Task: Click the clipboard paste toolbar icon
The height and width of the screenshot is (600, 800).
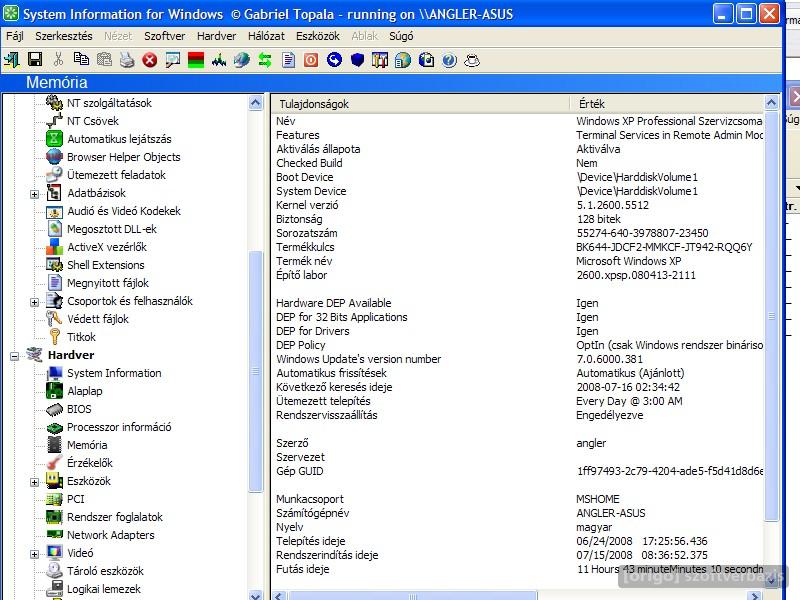Action: click(x=104, y=60)
